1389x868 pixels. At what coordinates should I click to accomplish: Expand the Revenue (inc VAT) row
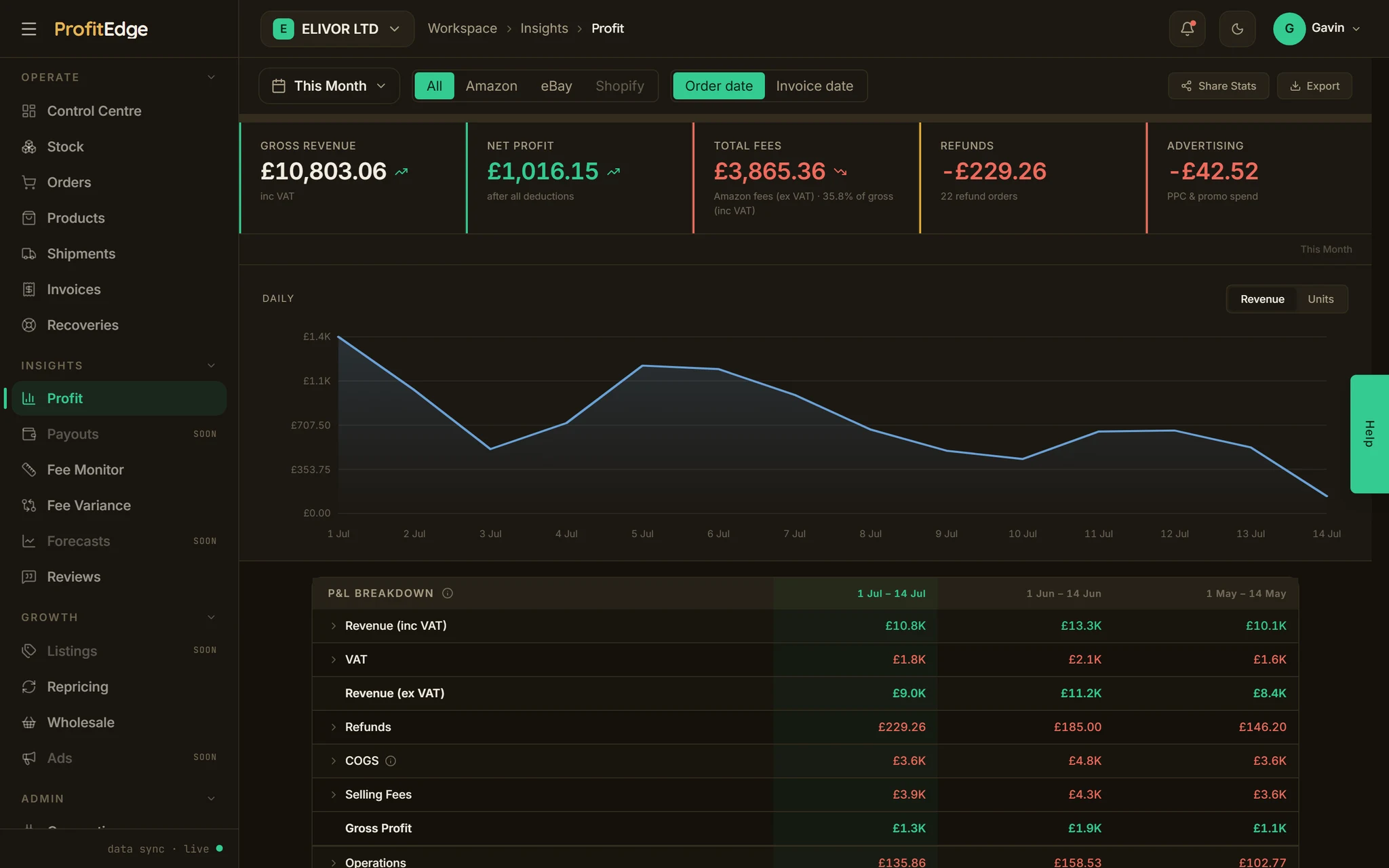pyautogui.click(x=333, y=626)
